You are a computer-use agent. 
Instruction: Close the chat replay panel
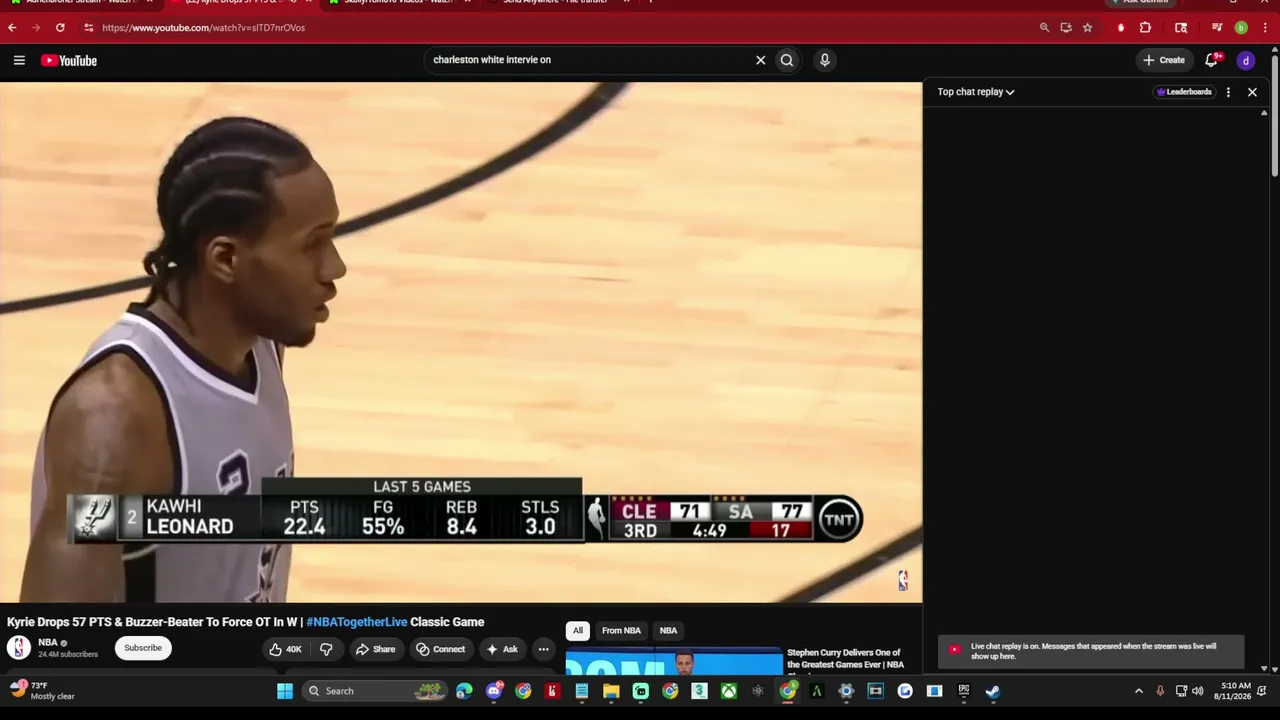coord(1252,92)
